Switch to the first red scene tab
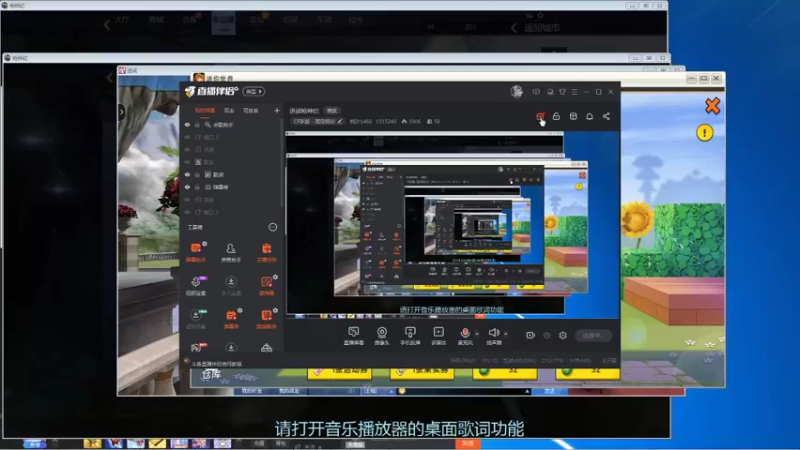 tap(205, 110)
